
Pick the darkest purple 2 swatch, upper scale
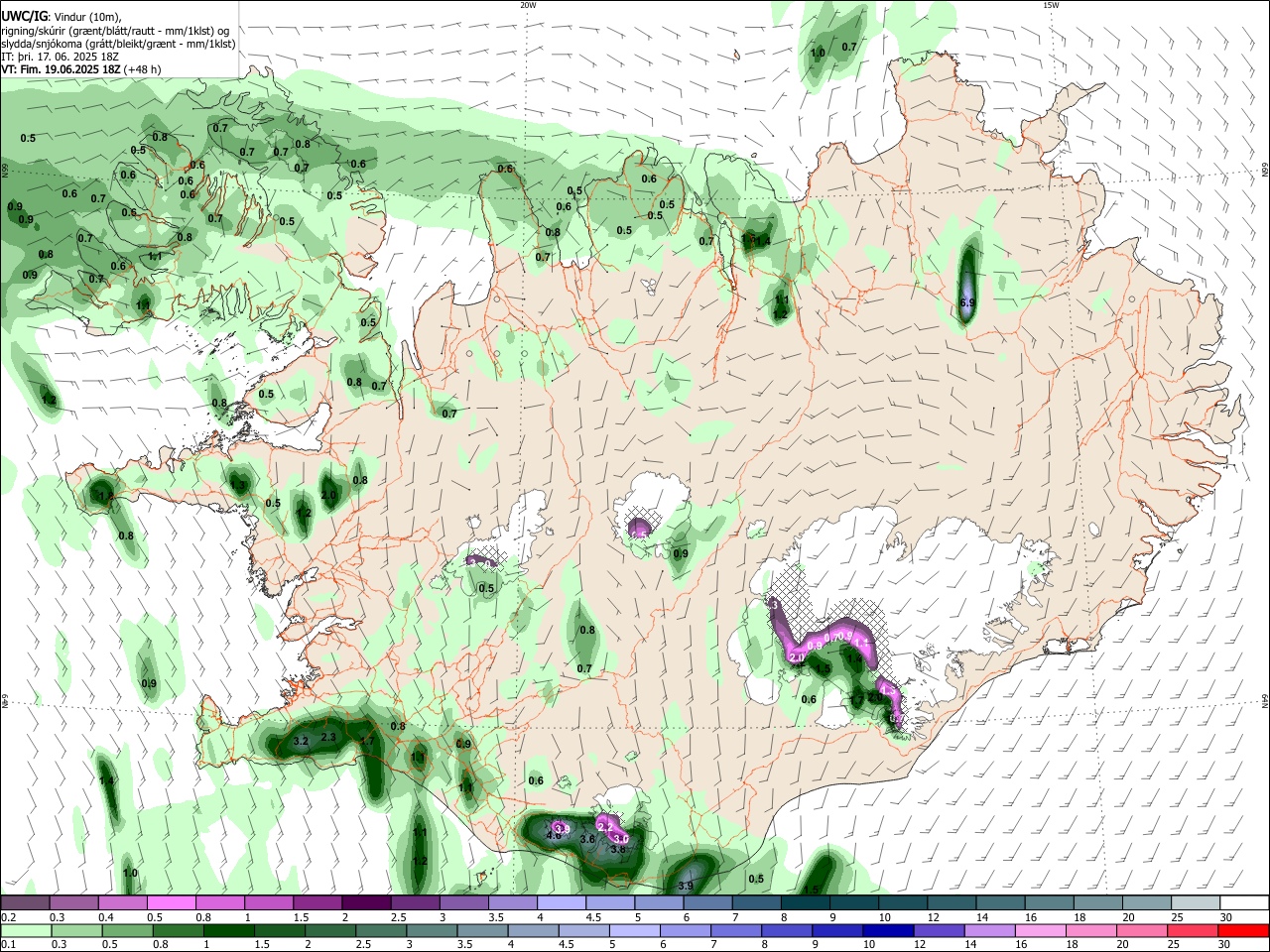point(366,902)
